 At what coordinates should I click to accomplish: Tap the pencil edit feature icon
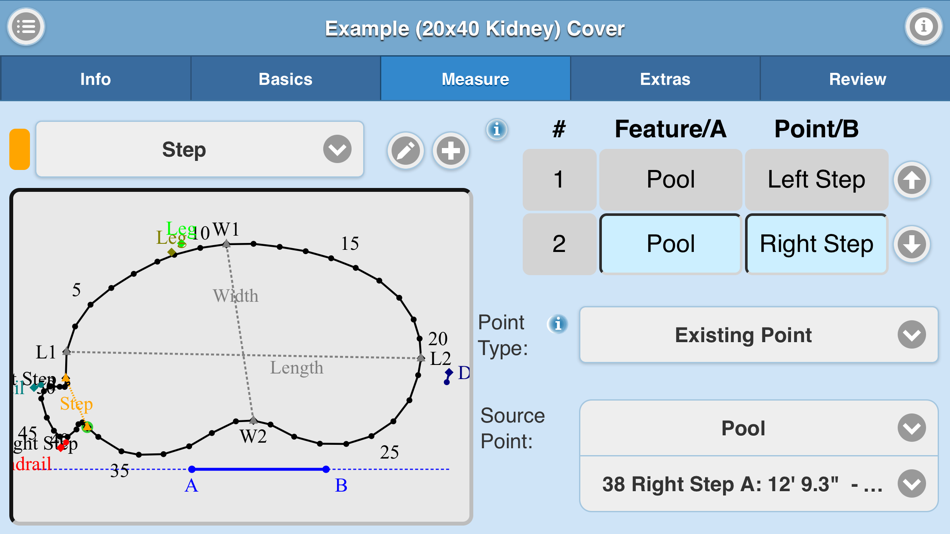(405, 150)
